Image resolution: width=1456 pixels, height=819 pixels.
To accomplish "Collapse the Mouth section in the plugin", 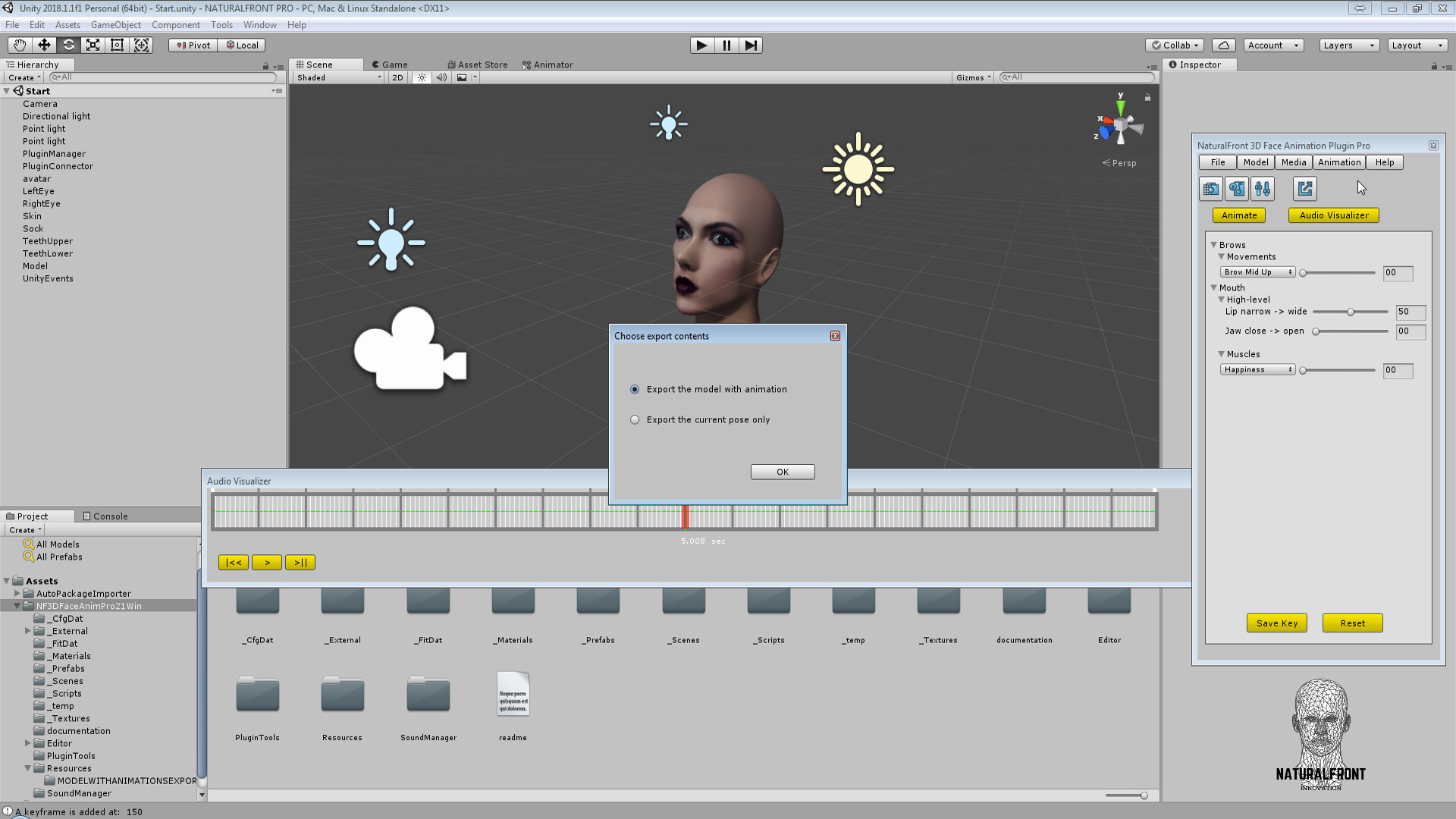I will (1214, 287).
